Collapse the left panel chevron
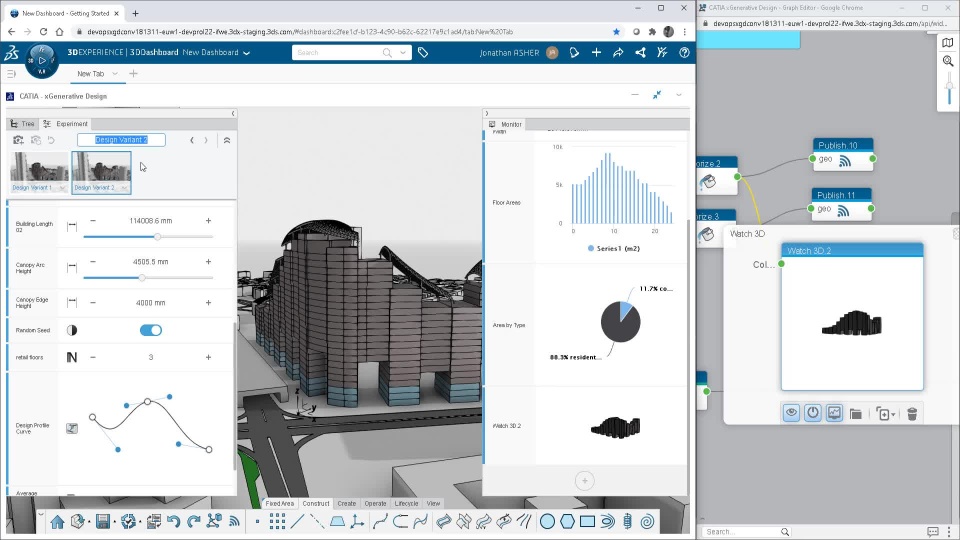The width and height of the screenshot is (960, 540). point(233,114)
